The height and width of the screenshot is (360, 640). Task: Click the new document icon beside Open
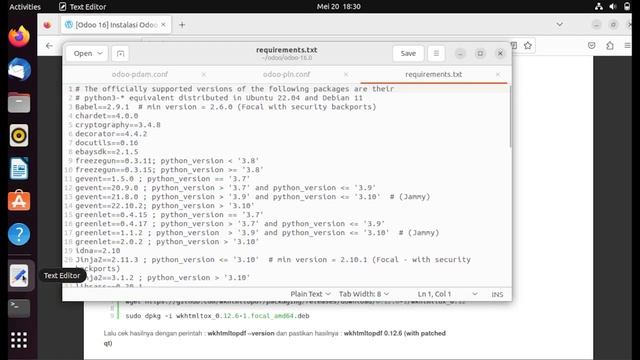pos(120,53)
